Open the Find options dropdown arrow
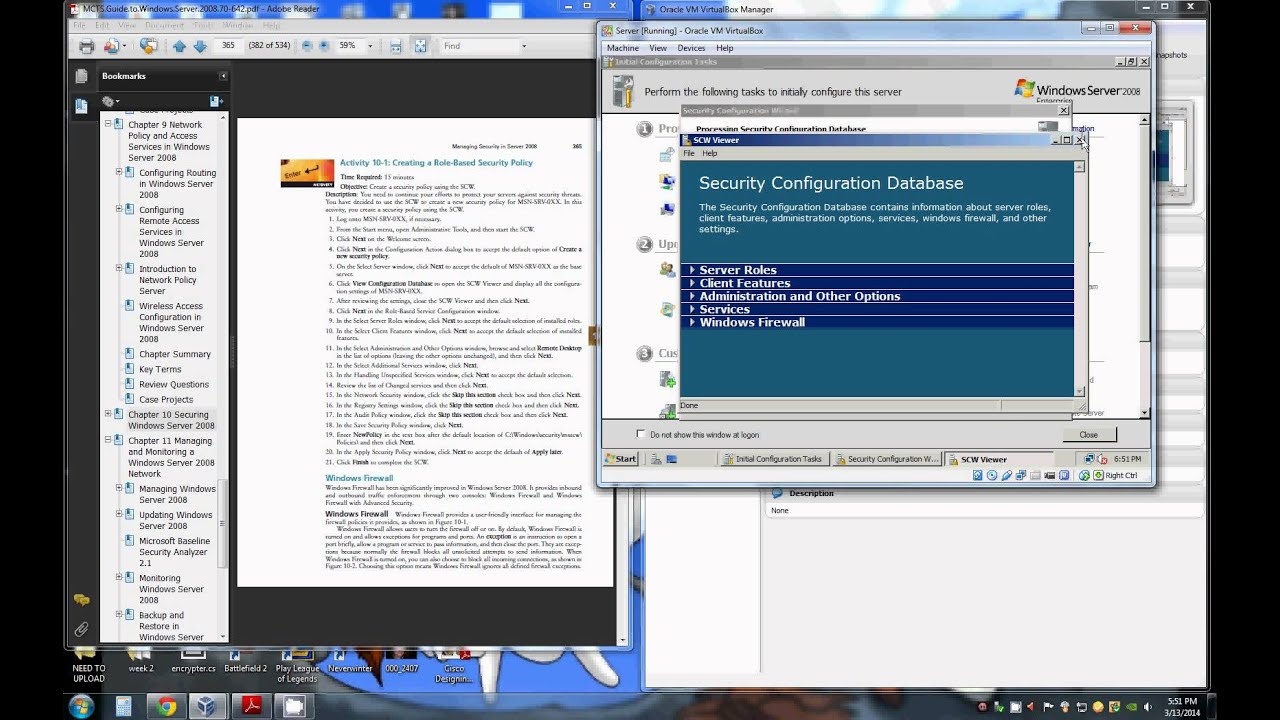 coord(523,46)
